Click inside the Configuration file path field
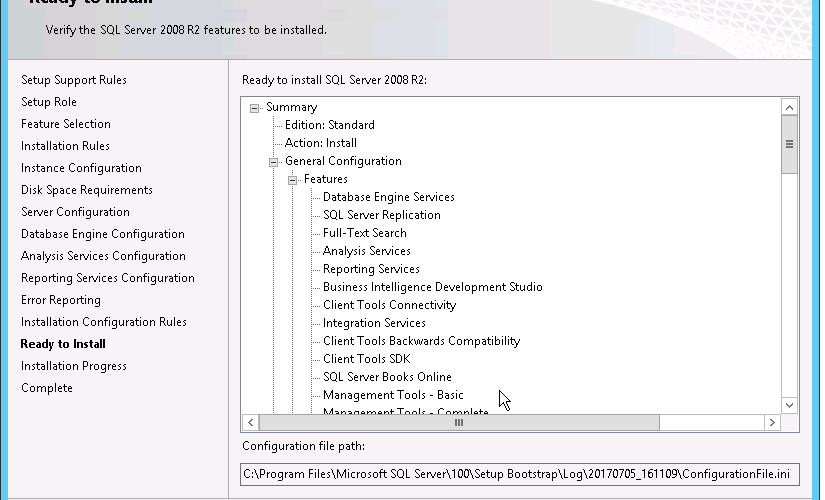This screenshot has height=500, width=825. click(520, 474)
